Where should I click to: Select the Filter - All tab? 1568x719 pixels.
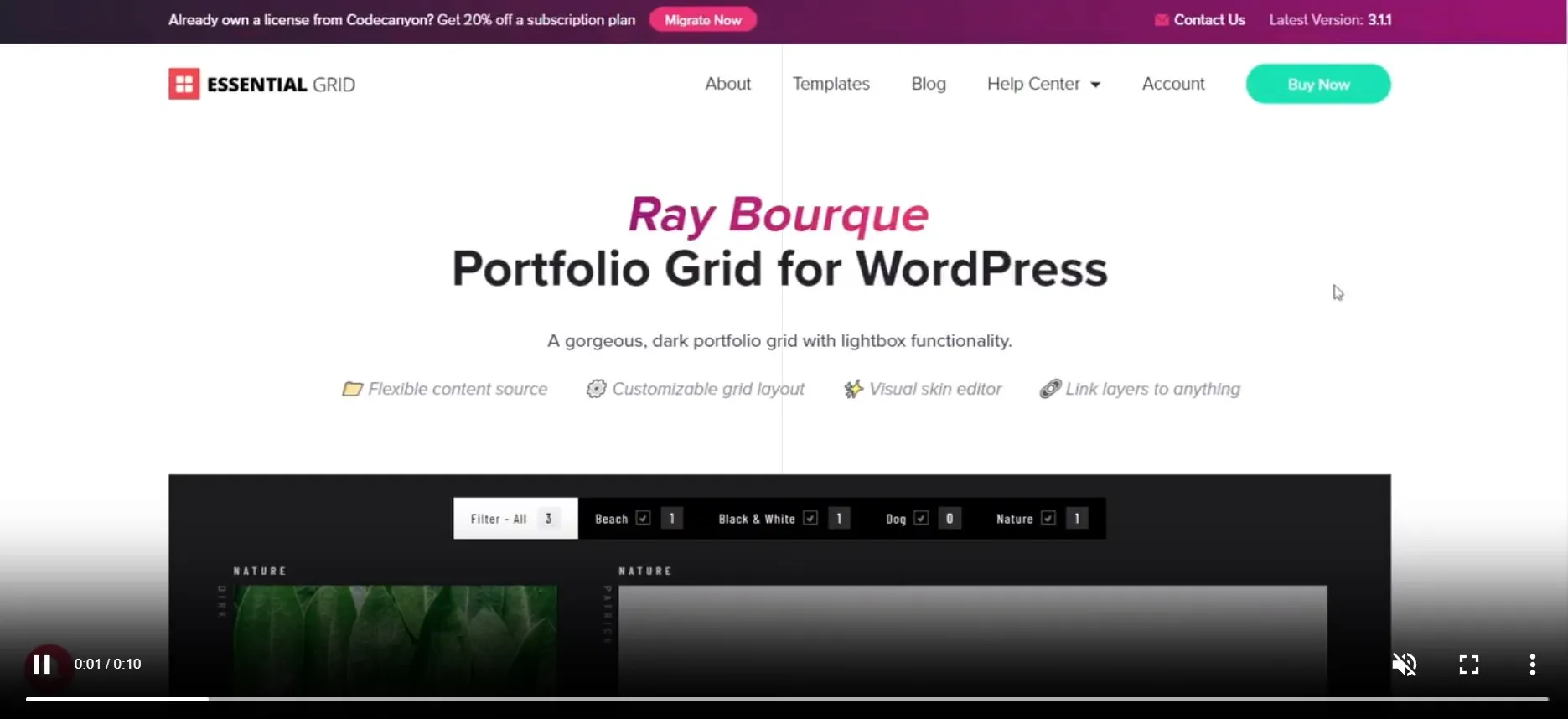click(x=515, y=519)
